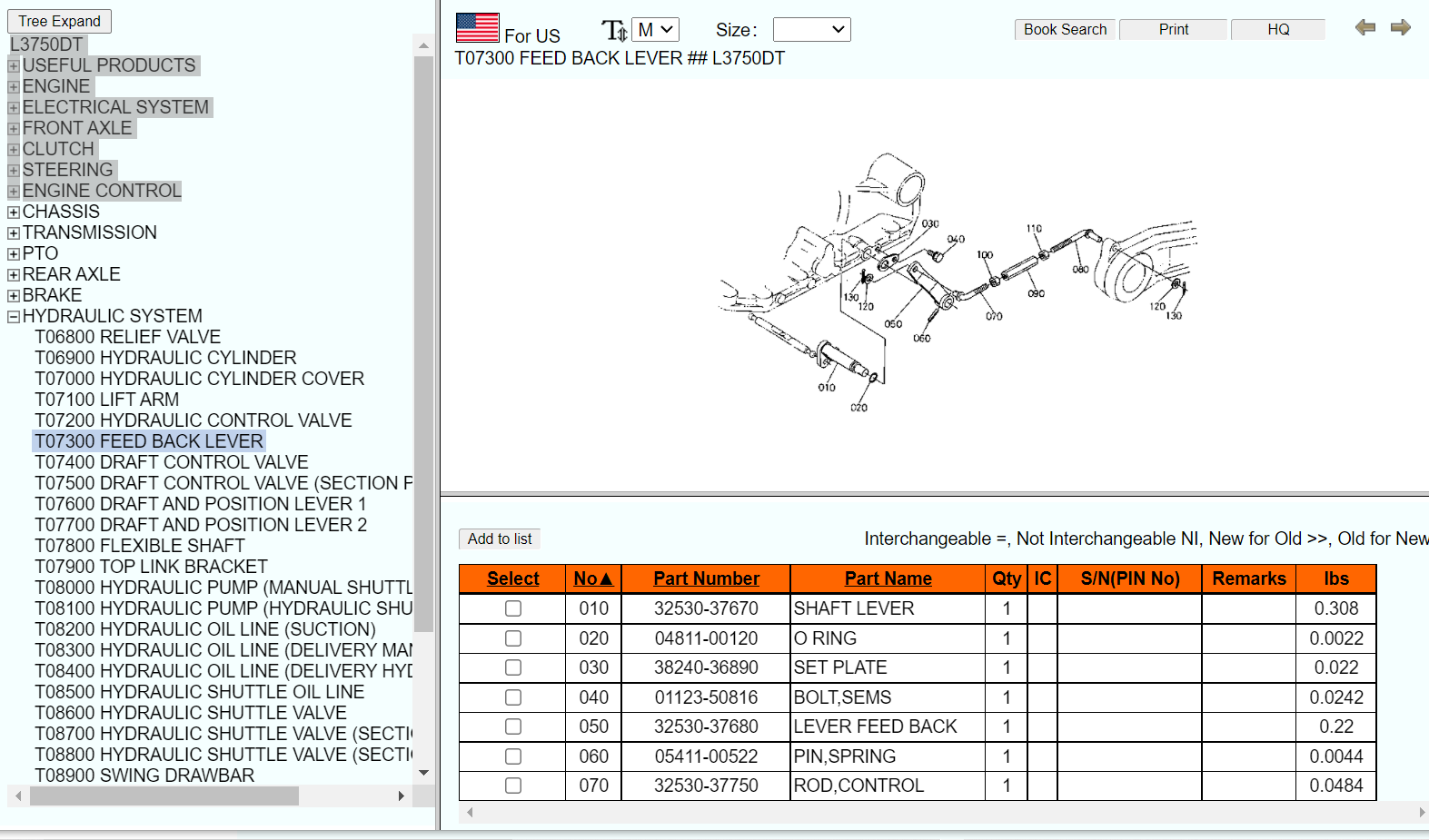The image size is (1429, 840).
Task: Open the text size M dropdown
Action: 655,30
